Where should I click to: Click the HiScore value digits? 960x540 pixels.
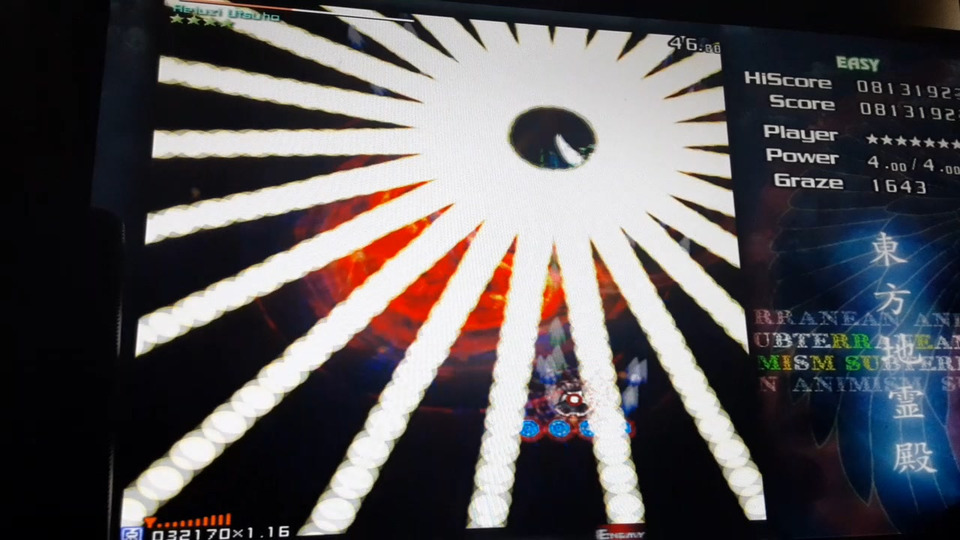(x=908, y=89)
